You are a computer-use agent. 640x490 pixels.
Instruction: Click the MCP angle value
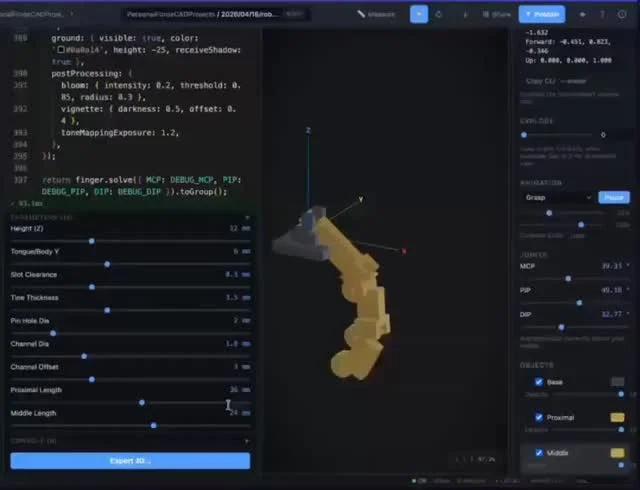pyautogui.click(x=612, y=266)
